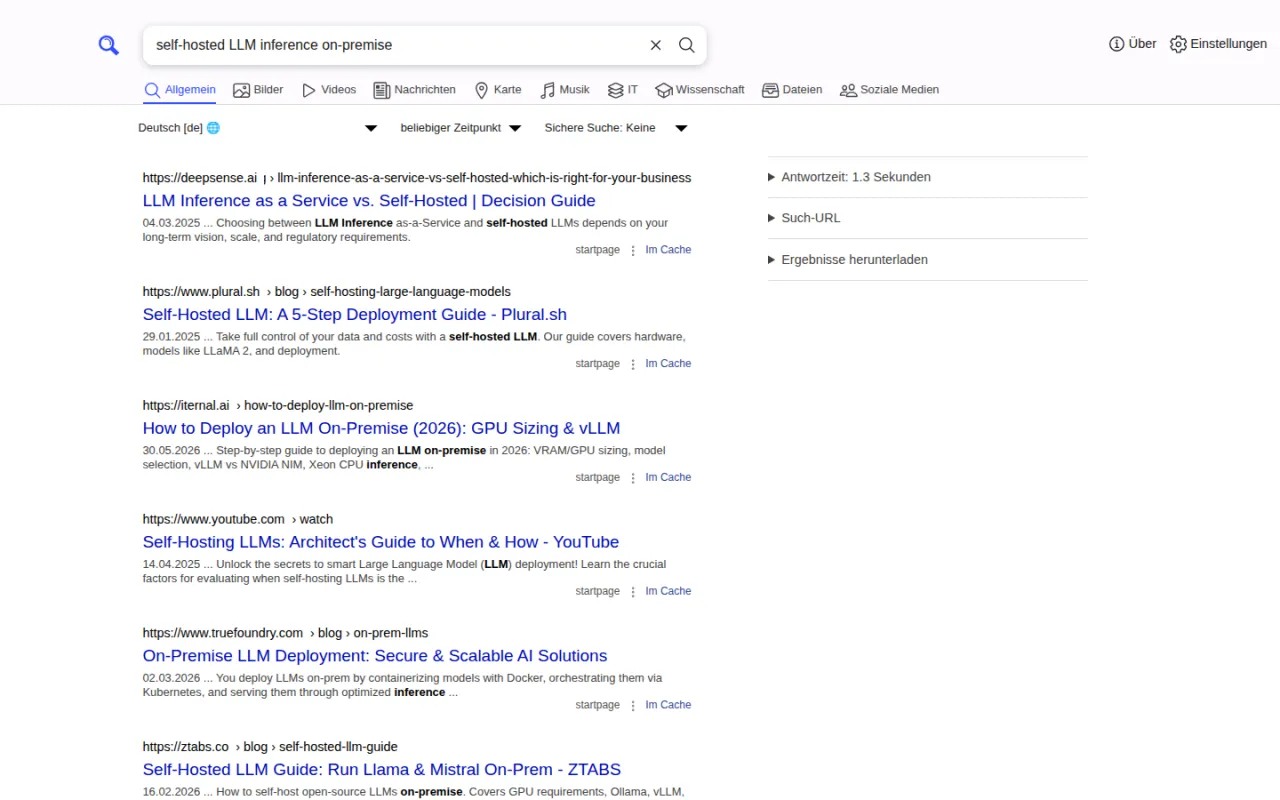Open Self-Hosted LLM 5-Step Deployment Guide
The height and width of the screenshot is (800, 1280).
[355, 315]
